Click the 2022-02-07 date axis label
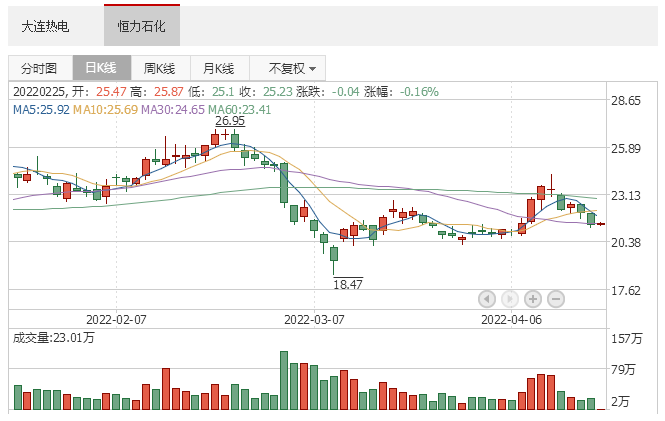The image size is (665, 421). tap(116, 319)
